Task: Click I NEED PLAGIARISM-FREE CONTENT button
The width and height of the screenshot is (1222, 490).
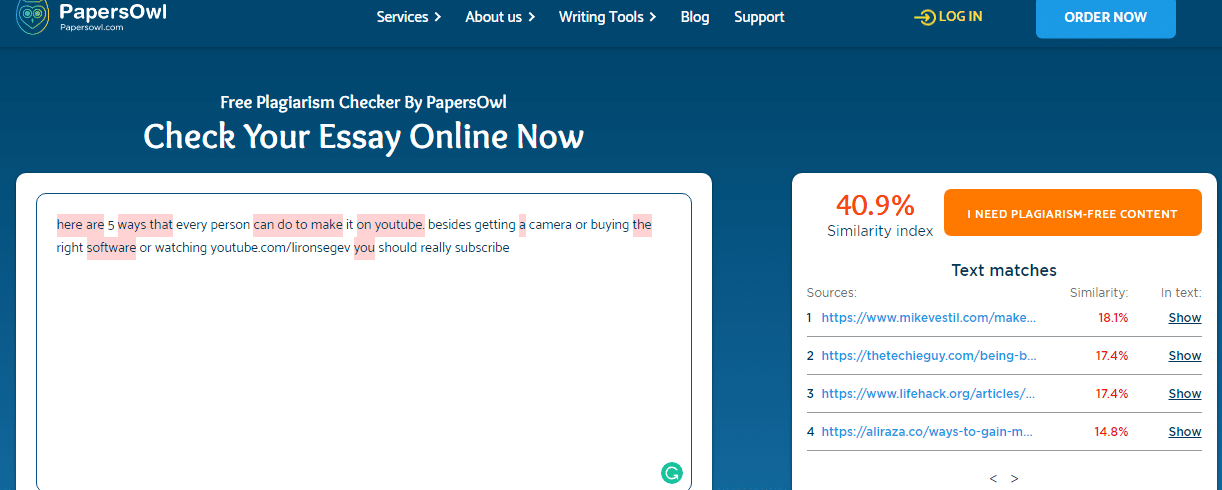Action: click(1072, 213)
